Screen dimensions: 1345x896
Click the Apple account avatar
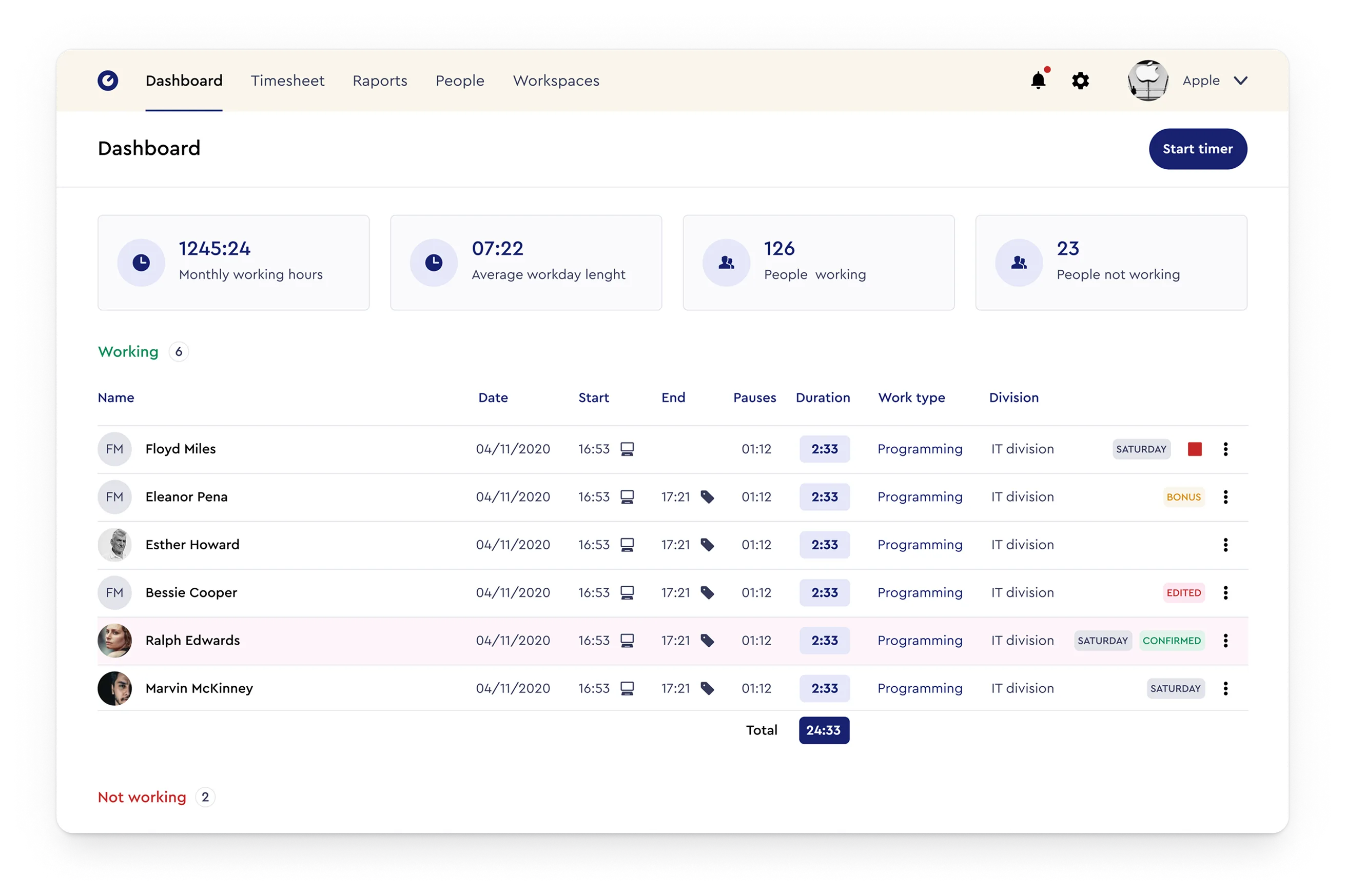tap(1147, 81)
